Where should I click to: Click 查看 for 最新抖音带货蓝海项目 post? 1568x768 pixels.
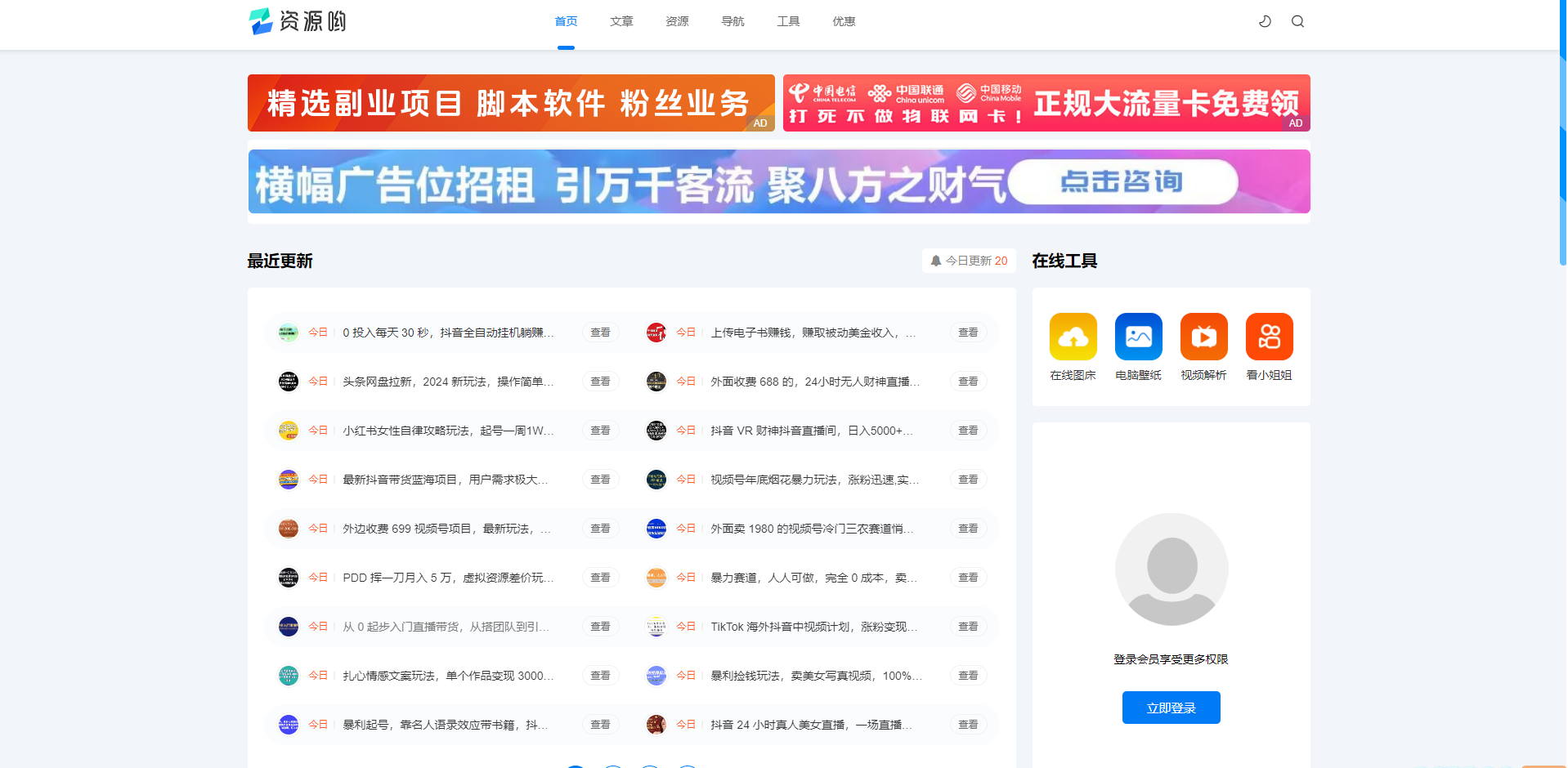click(x=601, y=480)
